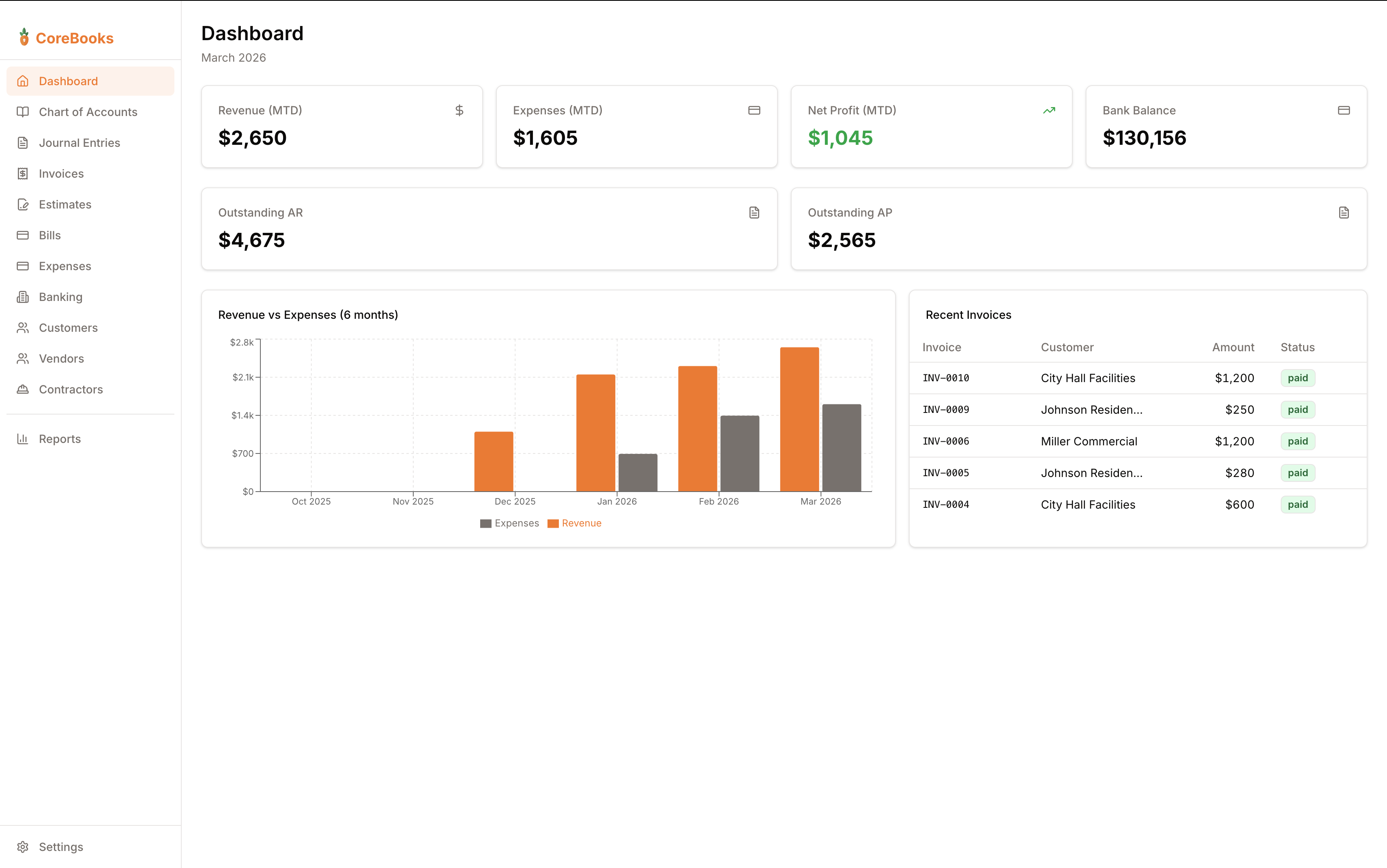The width and height of the screenshot is (1387, 868).
Task: Click the paid badge on INV-0010
Action: pyautogui.click(x=1298, y=378)
